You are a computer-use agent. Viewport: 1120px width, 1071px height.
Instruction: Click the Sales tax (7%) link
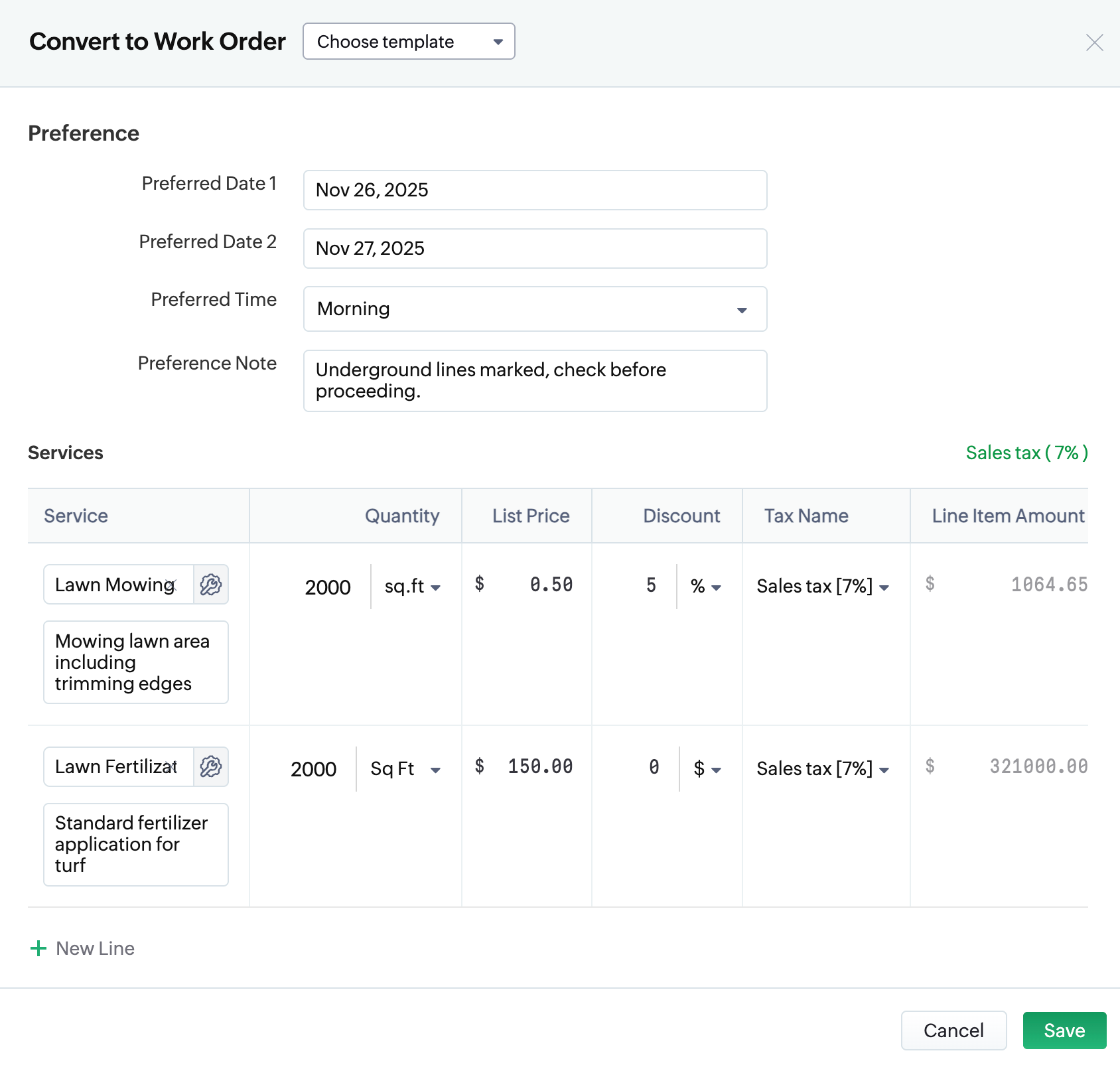[x=1026, y=453]
